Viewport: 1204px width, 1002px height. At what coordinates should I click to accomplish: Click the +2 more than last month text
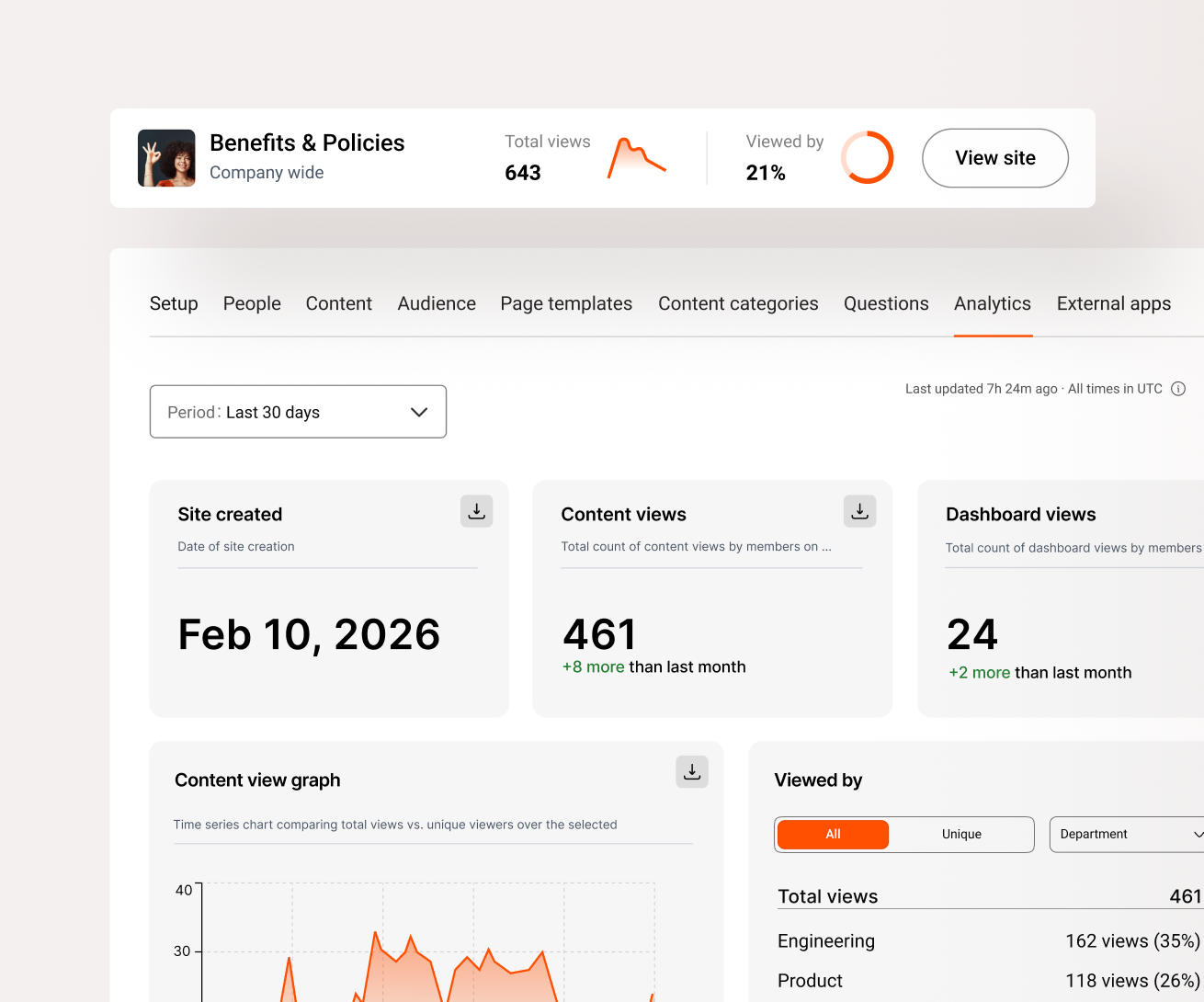(1040, 673)
